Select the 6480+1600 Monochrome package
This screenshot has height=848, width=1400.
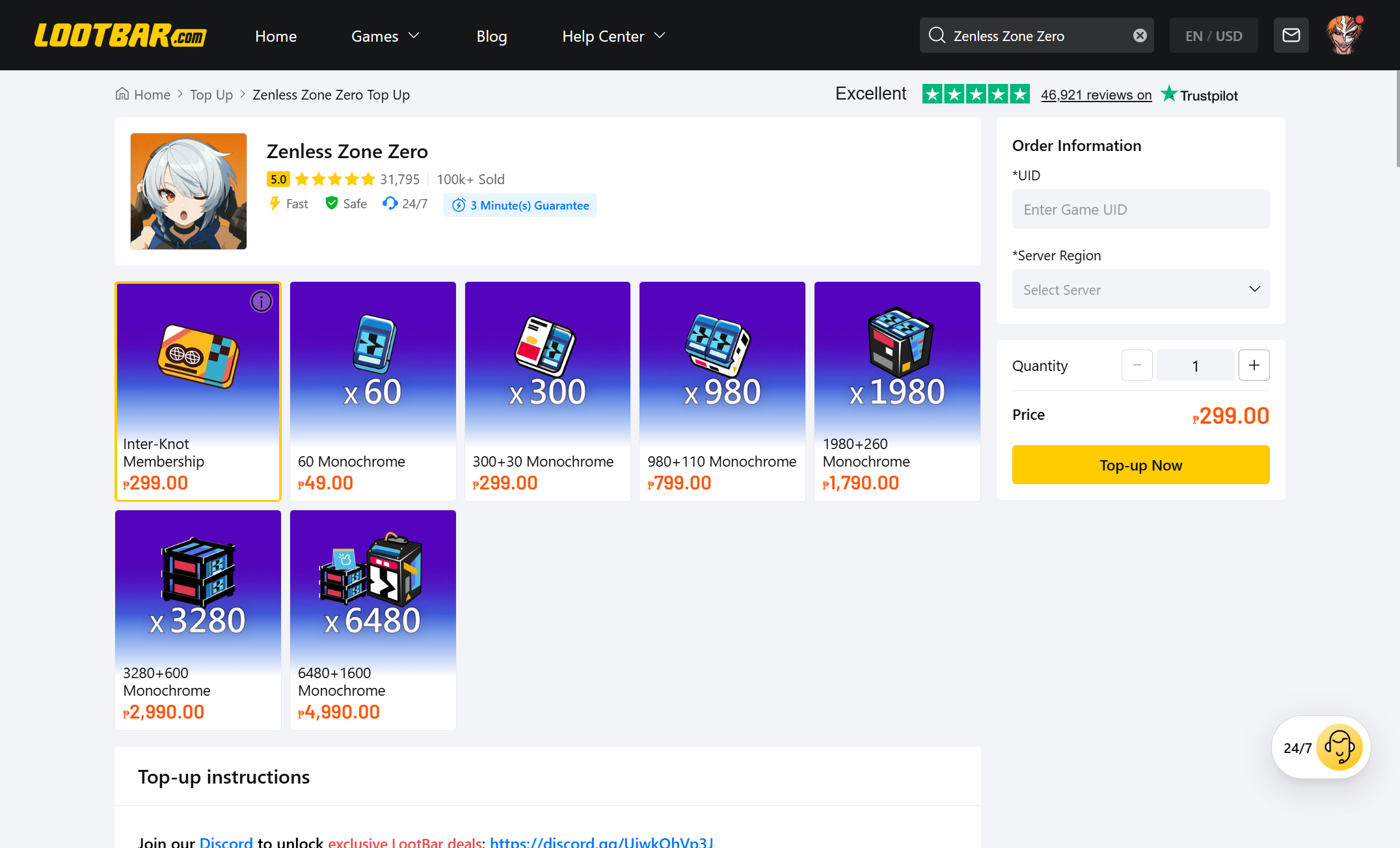click(x=373, y=620)
